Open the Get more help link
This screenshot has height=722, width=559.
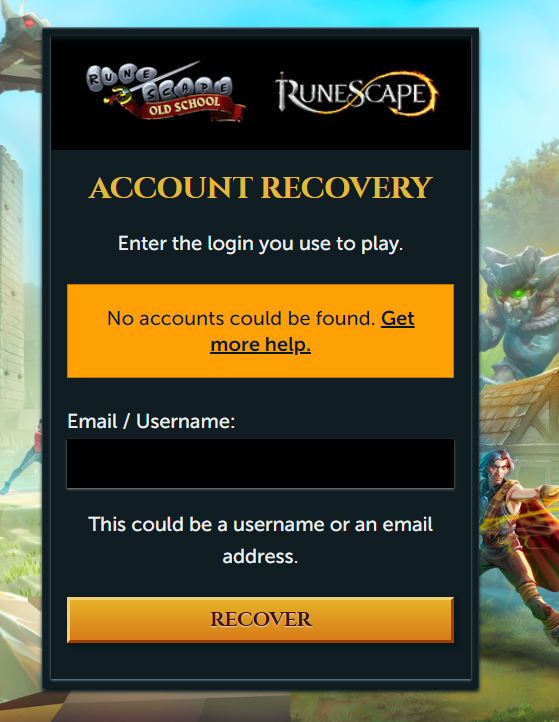[312, 331]
